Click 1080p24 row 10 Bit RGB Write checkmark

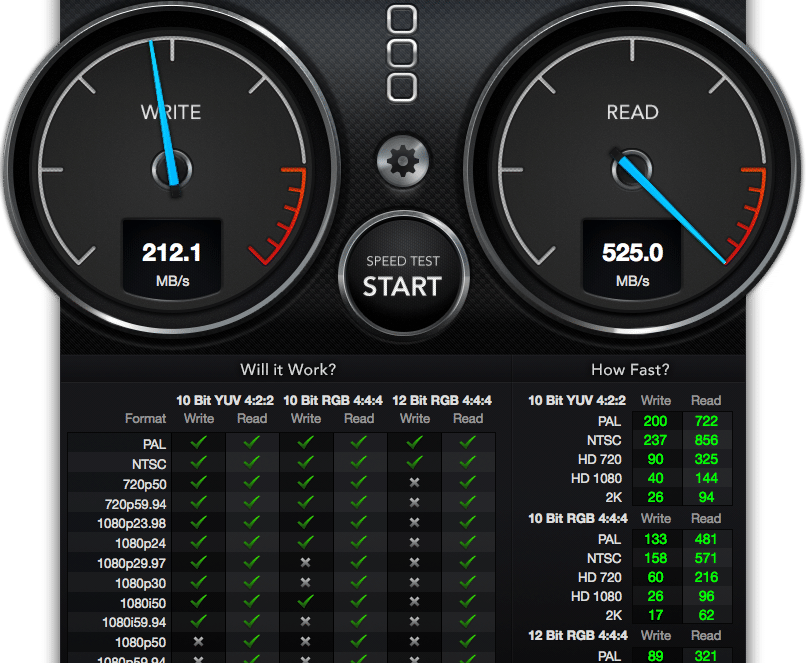click(305, 542)
